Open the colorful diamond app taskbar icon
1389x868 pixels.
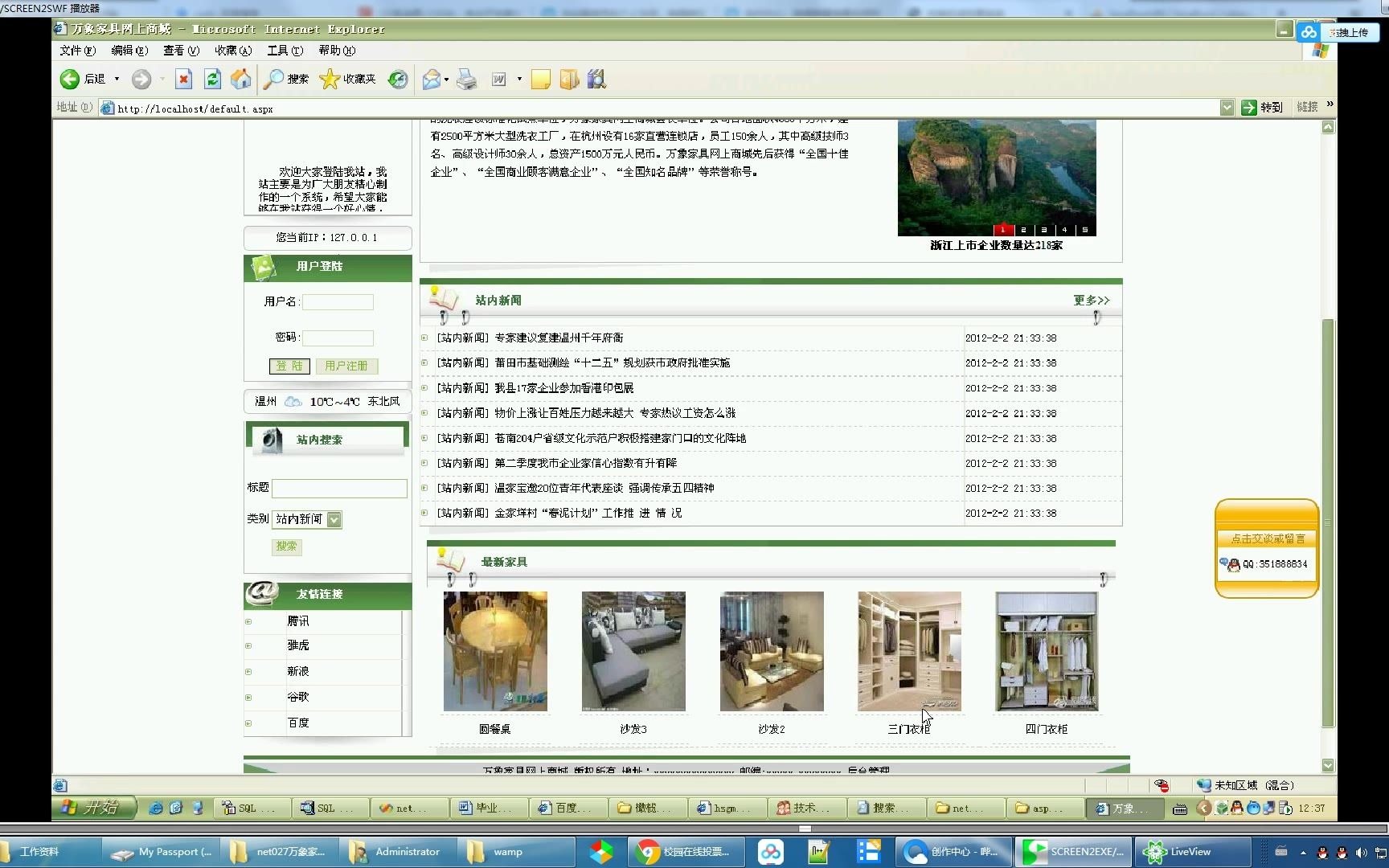(600, 852)
